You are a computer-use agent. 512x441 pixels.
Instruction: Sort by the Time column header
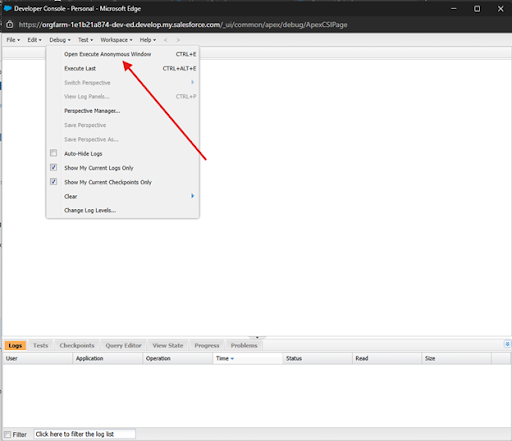point(247,358)
